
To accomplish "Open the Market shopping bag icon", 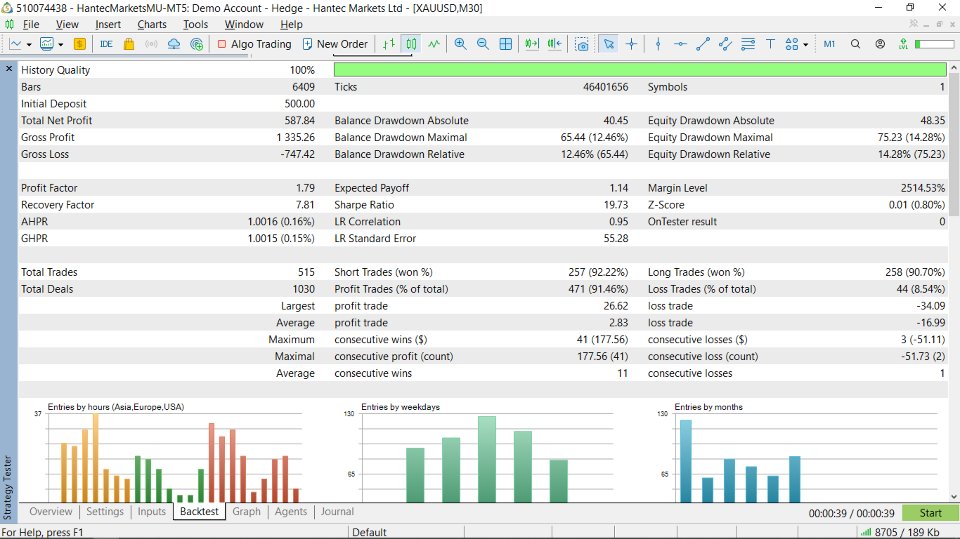I will point(129,44).
